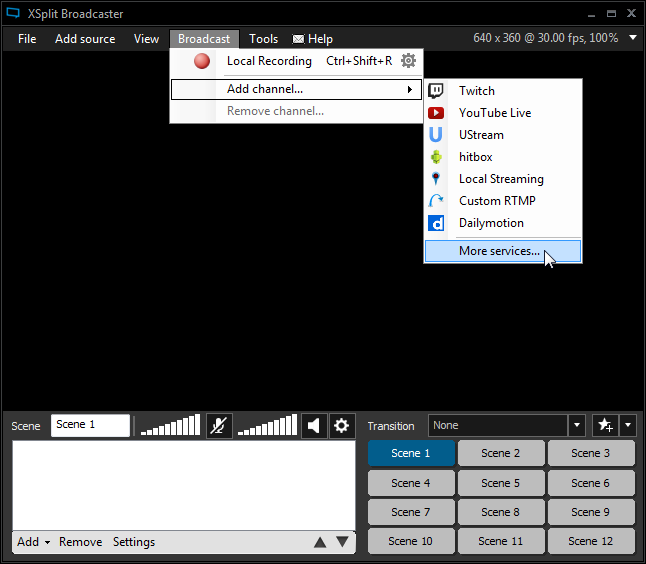The image size is (646, 564).
Task: Select Dailymotion option
Action: click(503, 223)
